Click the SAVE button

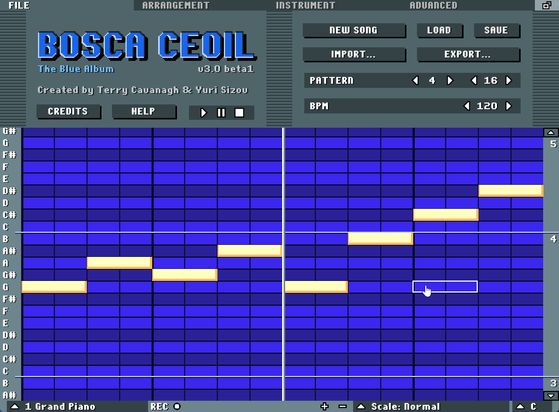coord(497,30)
